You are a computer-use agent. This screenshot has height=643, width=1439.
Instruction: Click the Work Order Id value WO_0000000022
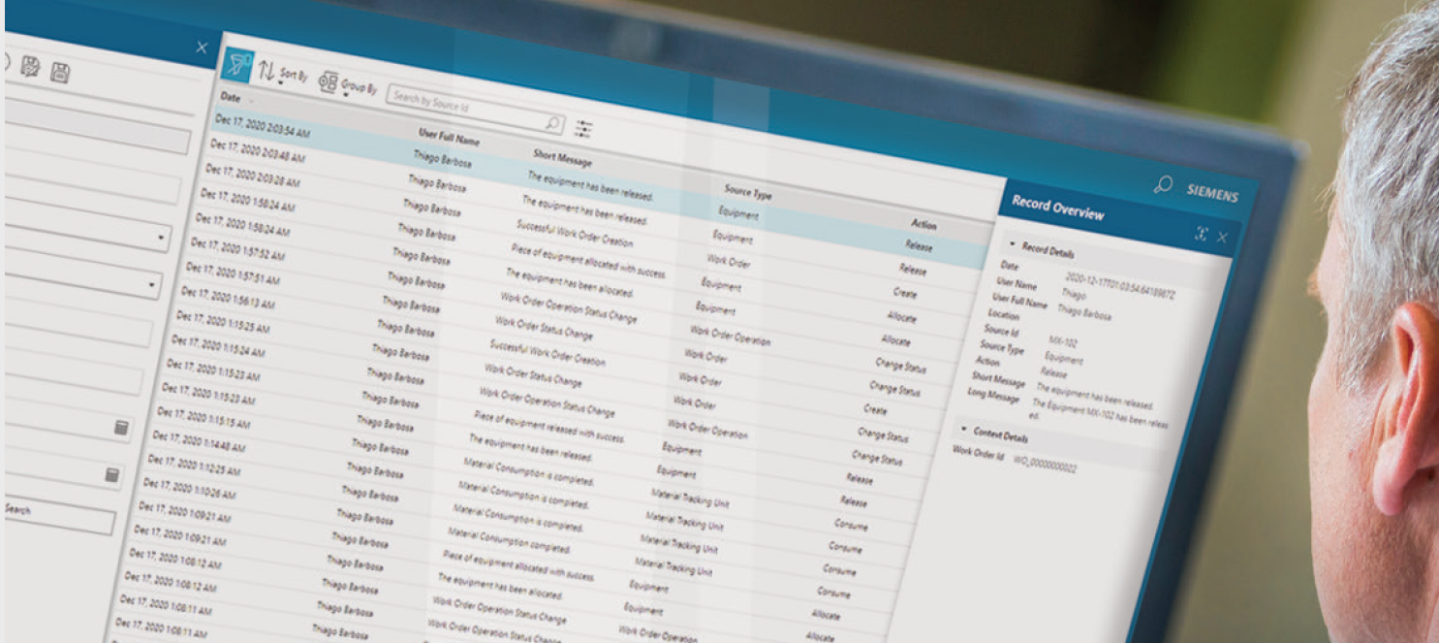[x=1044, y=462]
